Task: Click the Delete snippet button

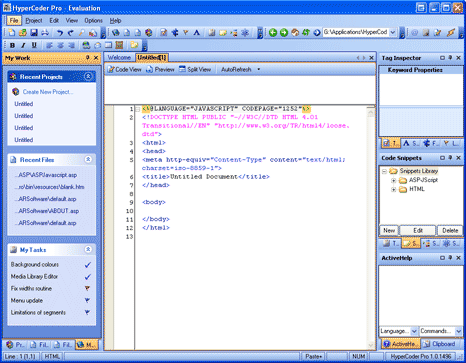Action: 450,230
